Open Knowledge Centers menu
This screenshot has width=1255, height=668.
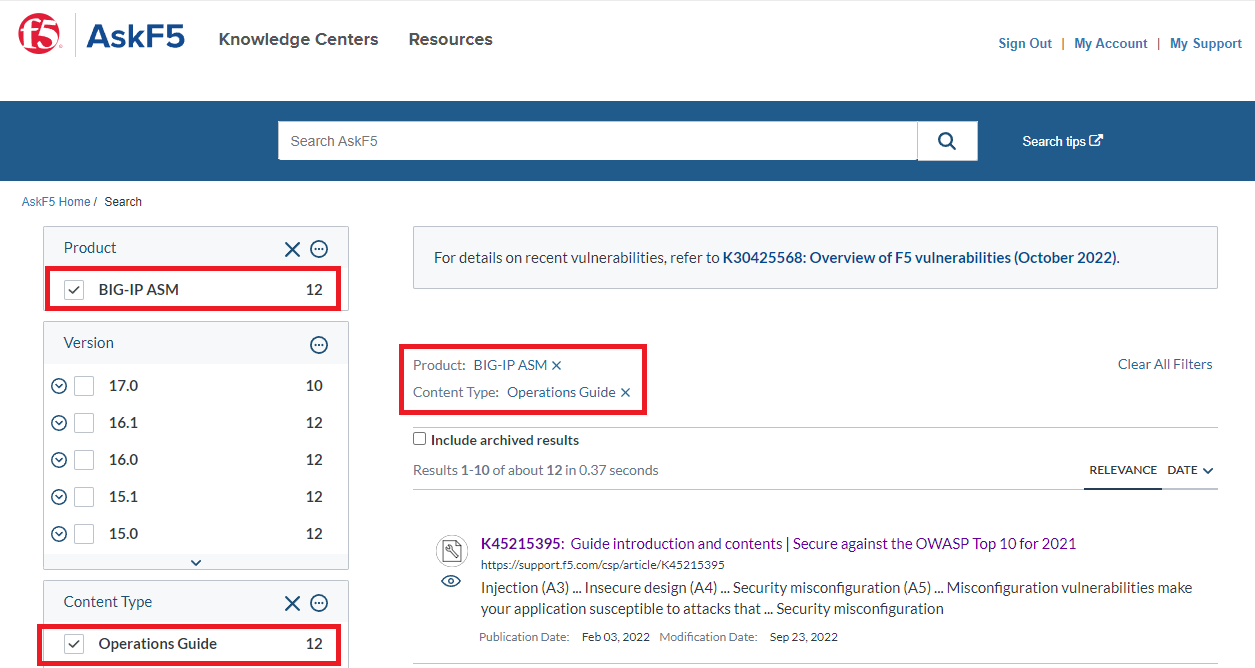click(298, 39)
